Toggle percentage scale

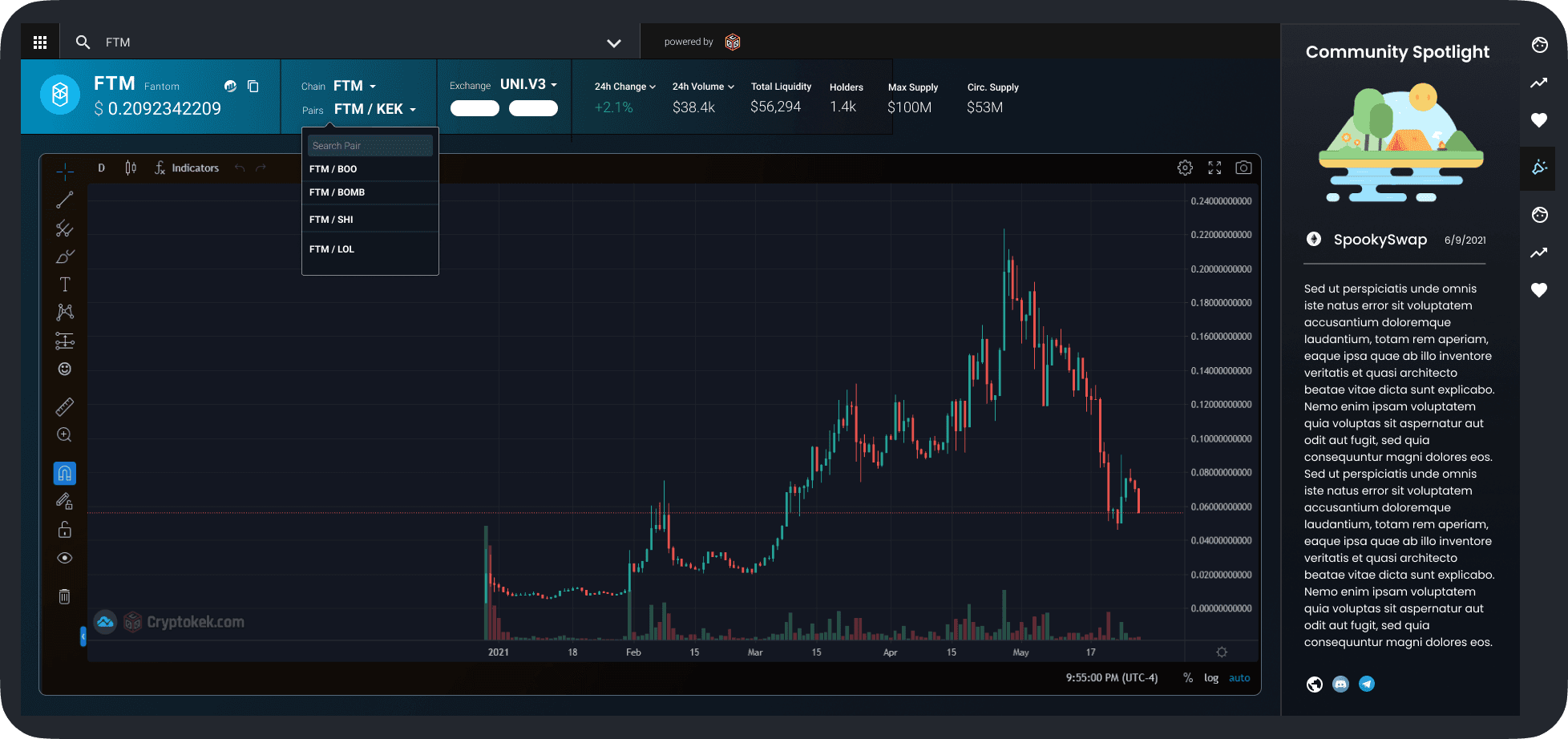coord(1188,678)
